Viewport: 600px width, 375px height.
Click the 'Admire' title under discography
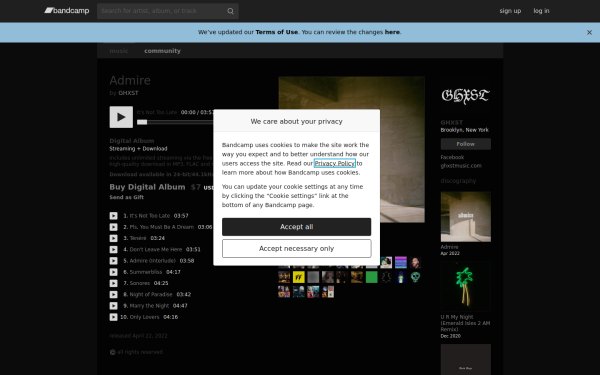coord(449,247)
